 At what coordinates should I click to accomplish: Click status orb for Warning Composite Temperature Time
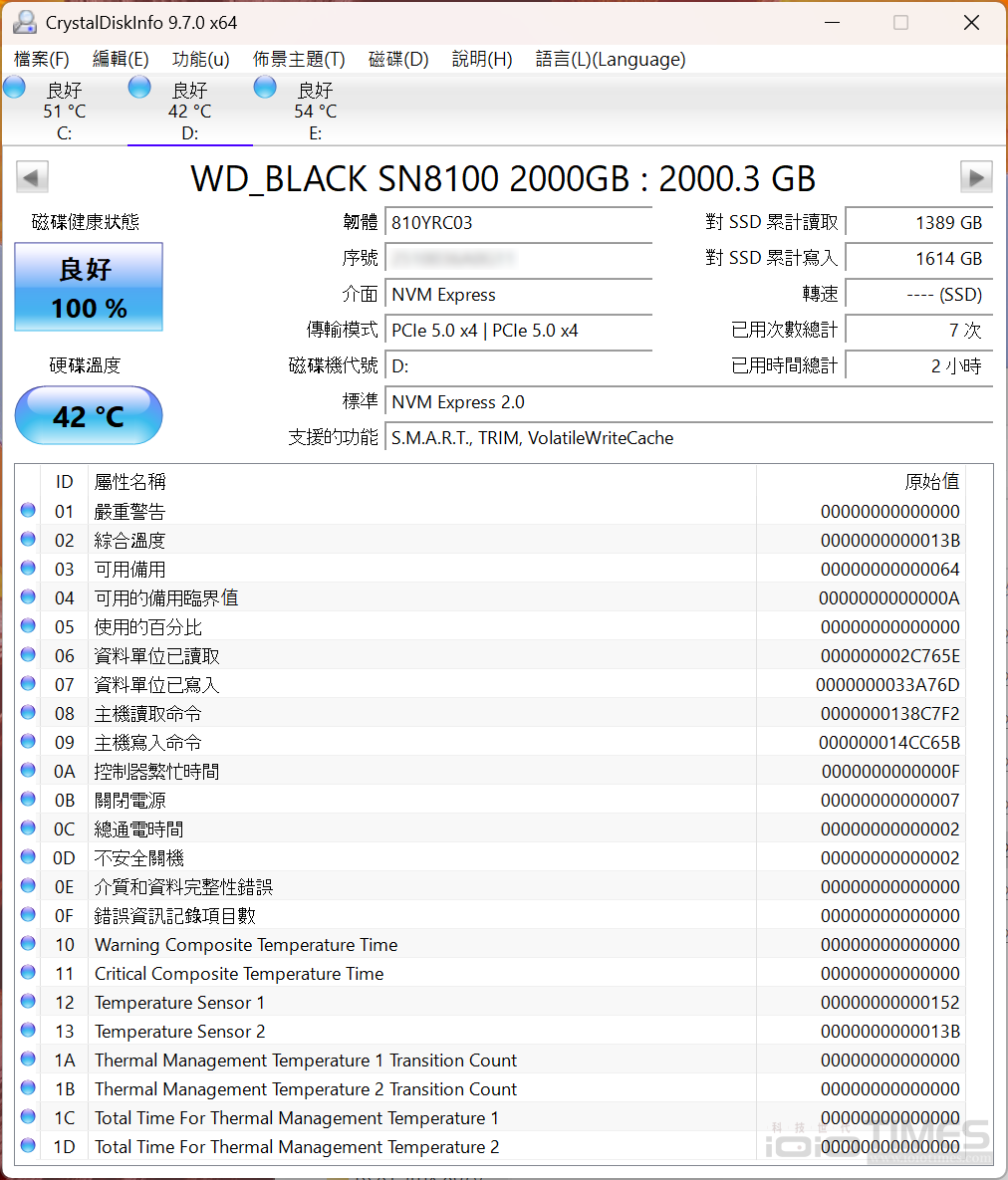pyautogui.click(x=28, y=943)
